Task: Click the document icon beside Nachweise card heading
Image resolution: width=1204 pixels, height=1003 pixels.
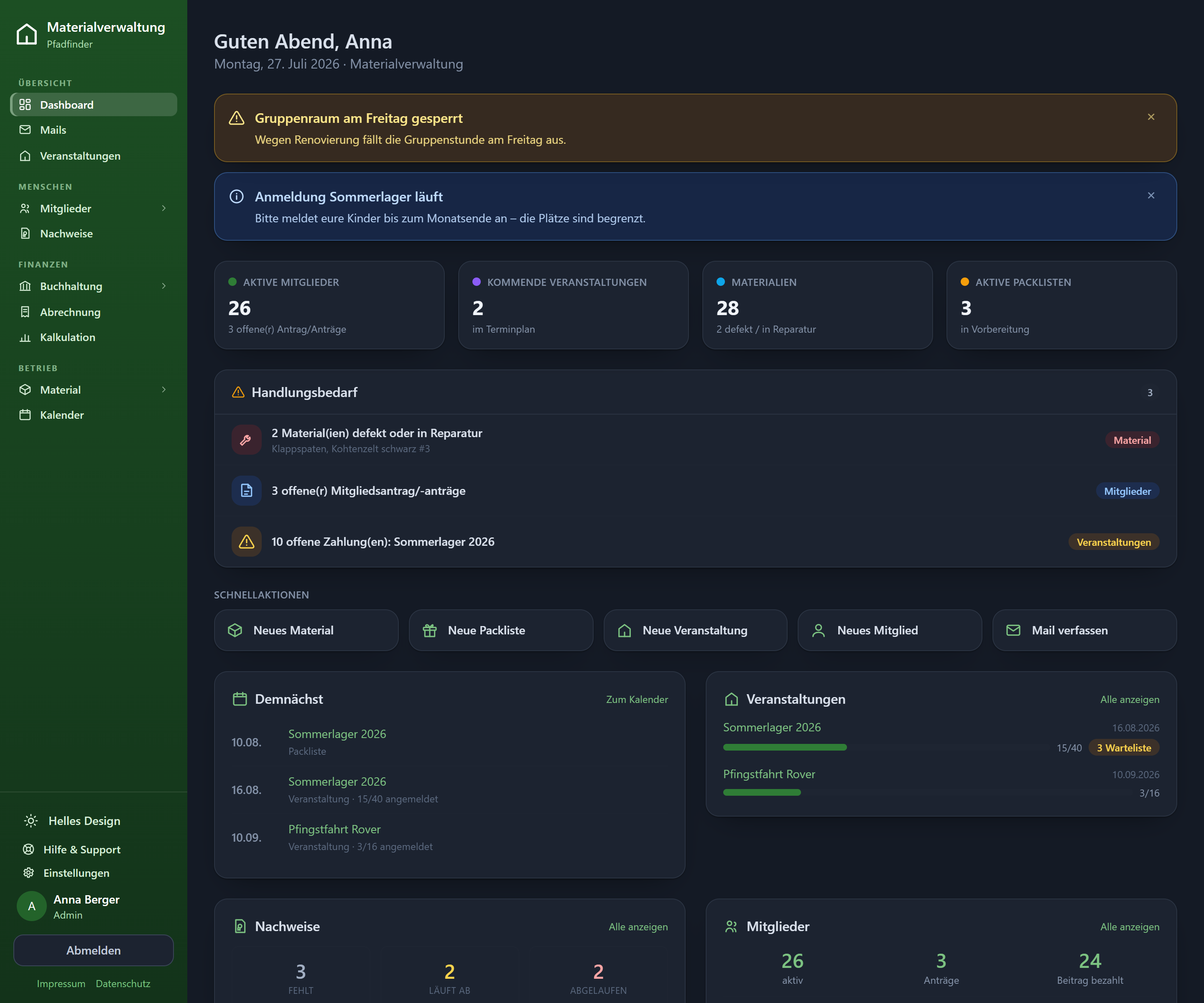Action: click(x=240, y=926)
